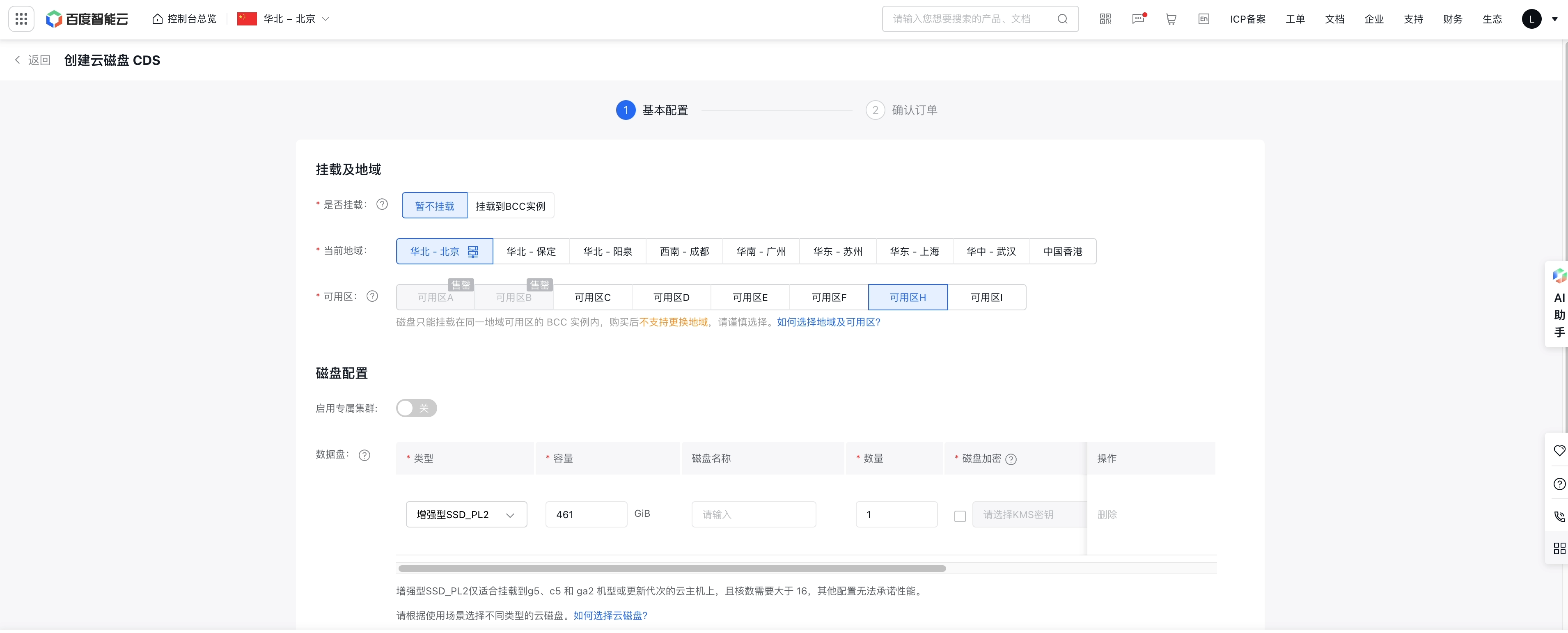The image size is (1568, 633).
Task: Click the help question icon in sidebar
Action: point(1559,484)
